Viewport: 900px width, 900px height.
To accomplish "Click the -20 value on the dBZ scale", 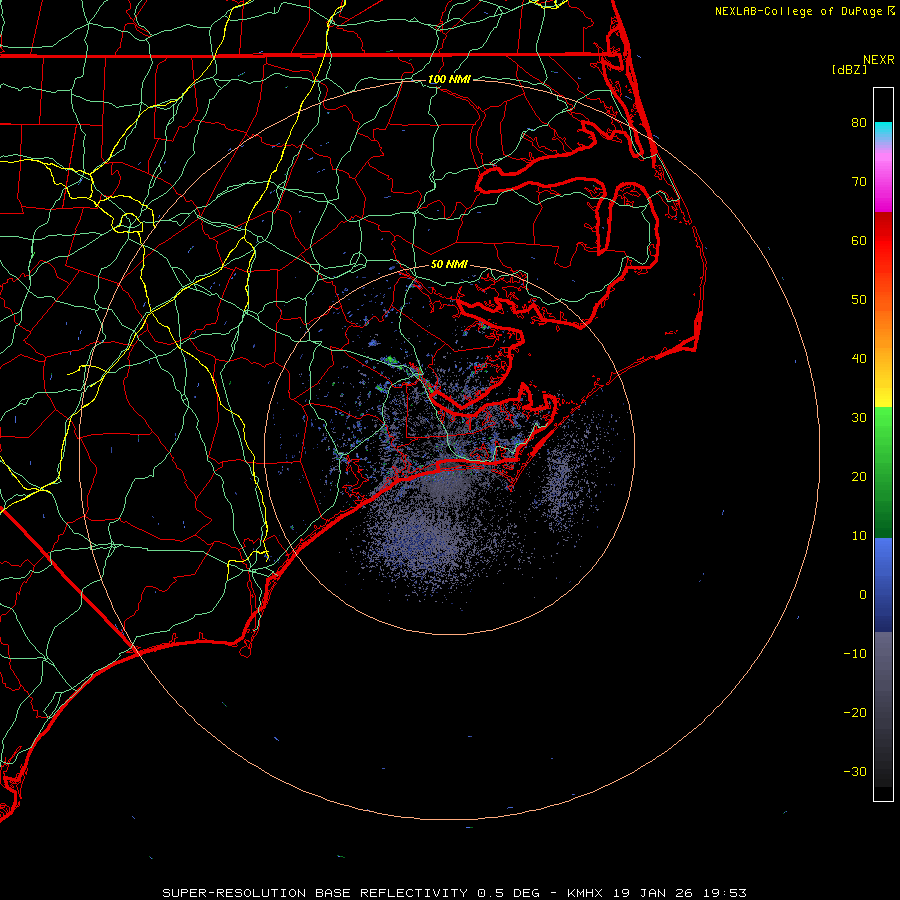I will 855,713.
